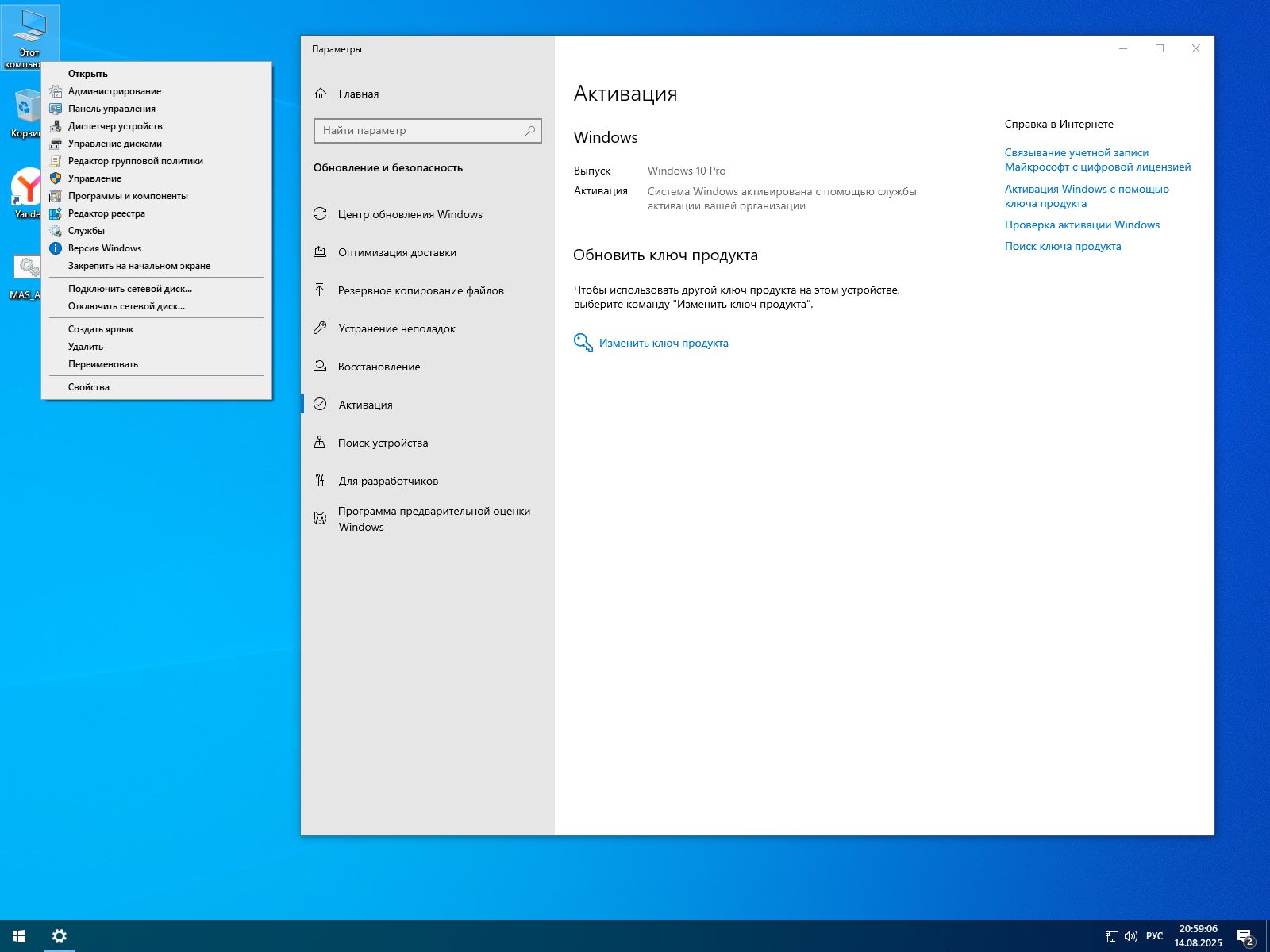Click the magnifier icon in the search box
1270x952 pixels.
click(x=530, y=130)
